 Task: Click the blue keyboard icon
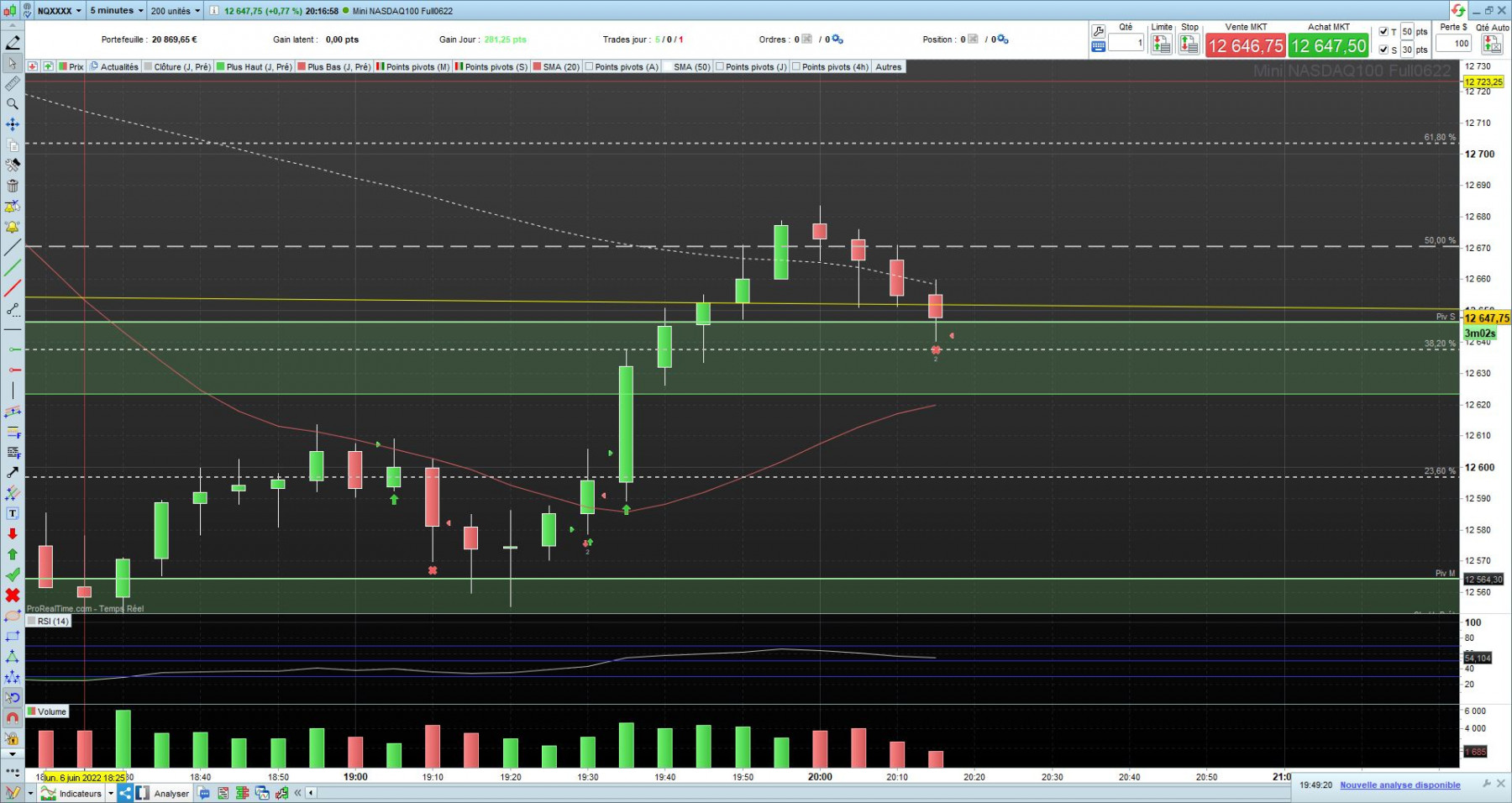[1098, 47]
